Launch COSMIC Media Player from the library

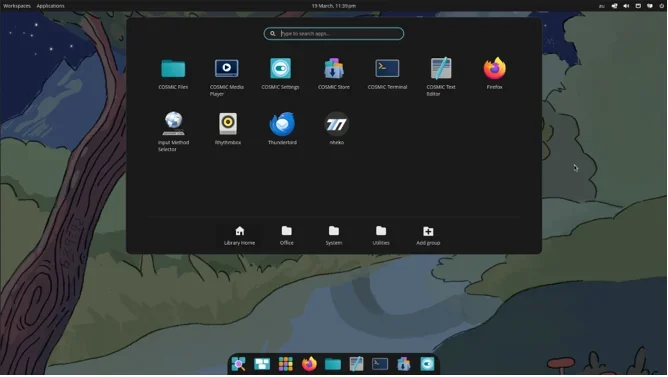click(x=227, y=77)
